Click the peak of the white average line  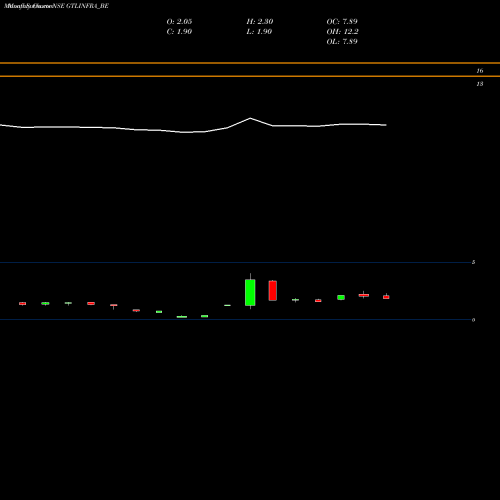250,118
